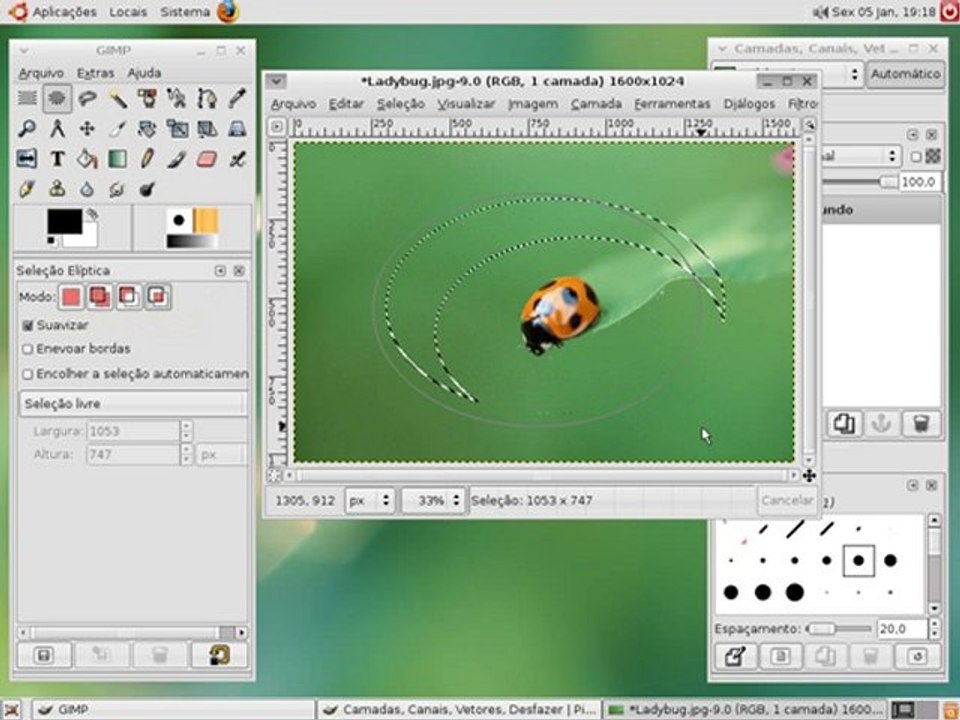Select the Scale tool

[177, 129]
